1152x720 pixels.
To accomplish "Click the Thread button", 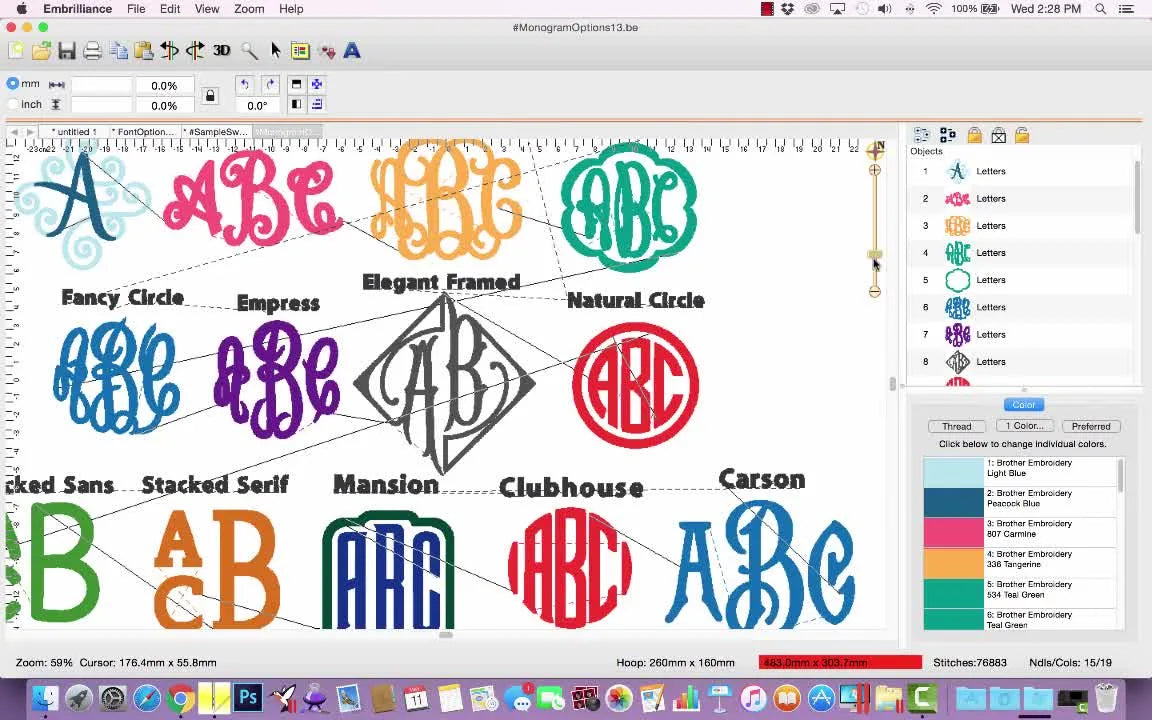I will (957, 426).
